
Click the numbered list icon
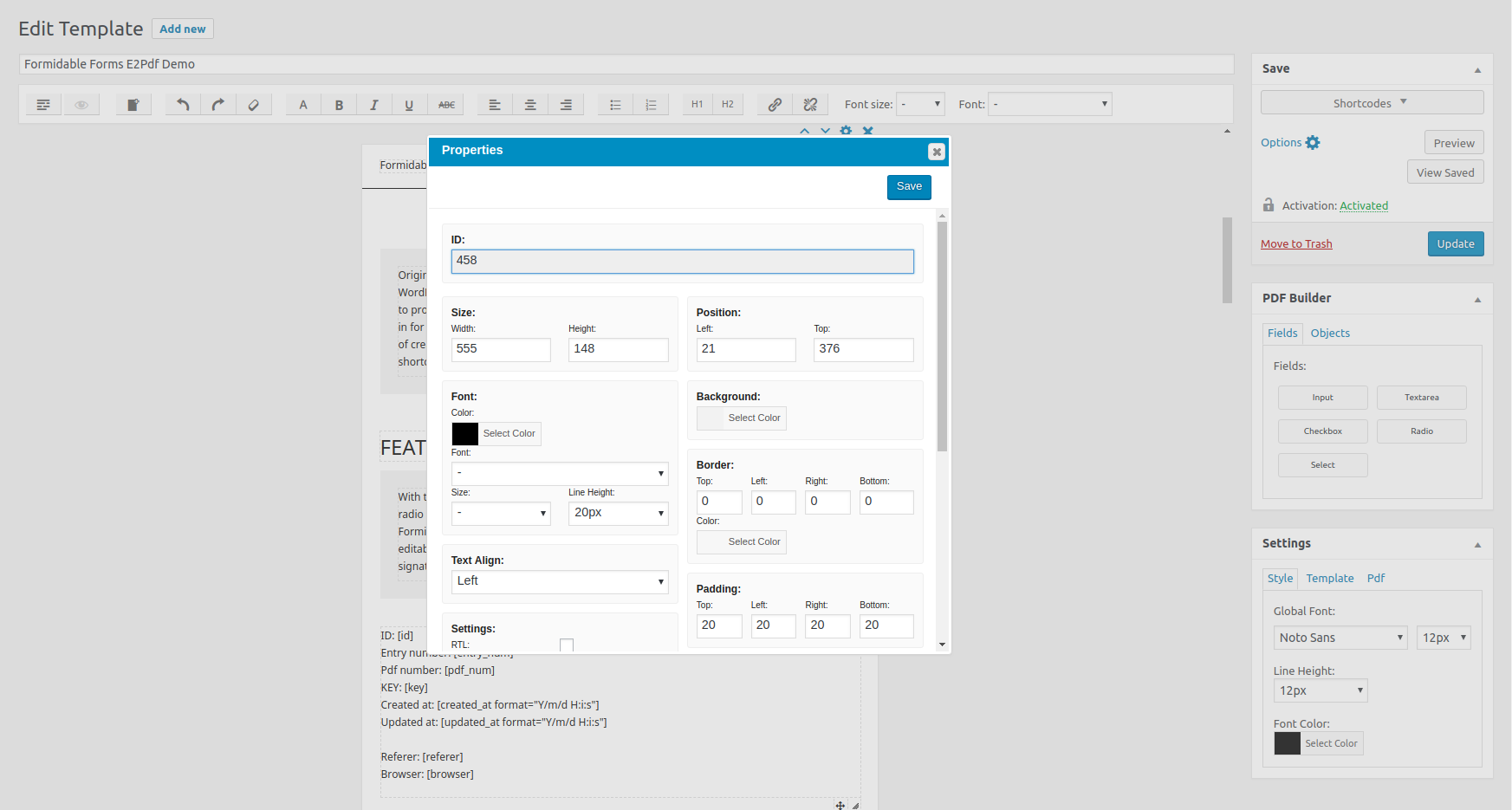click(x=651, y=105)
